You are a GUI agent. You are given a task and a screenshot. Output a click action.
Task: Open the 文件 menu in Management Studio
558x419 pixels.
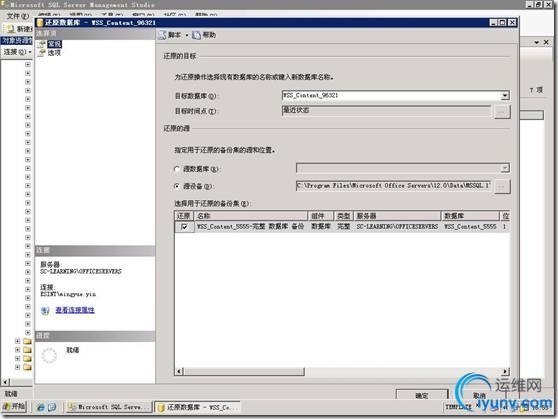tap(17, 16)
